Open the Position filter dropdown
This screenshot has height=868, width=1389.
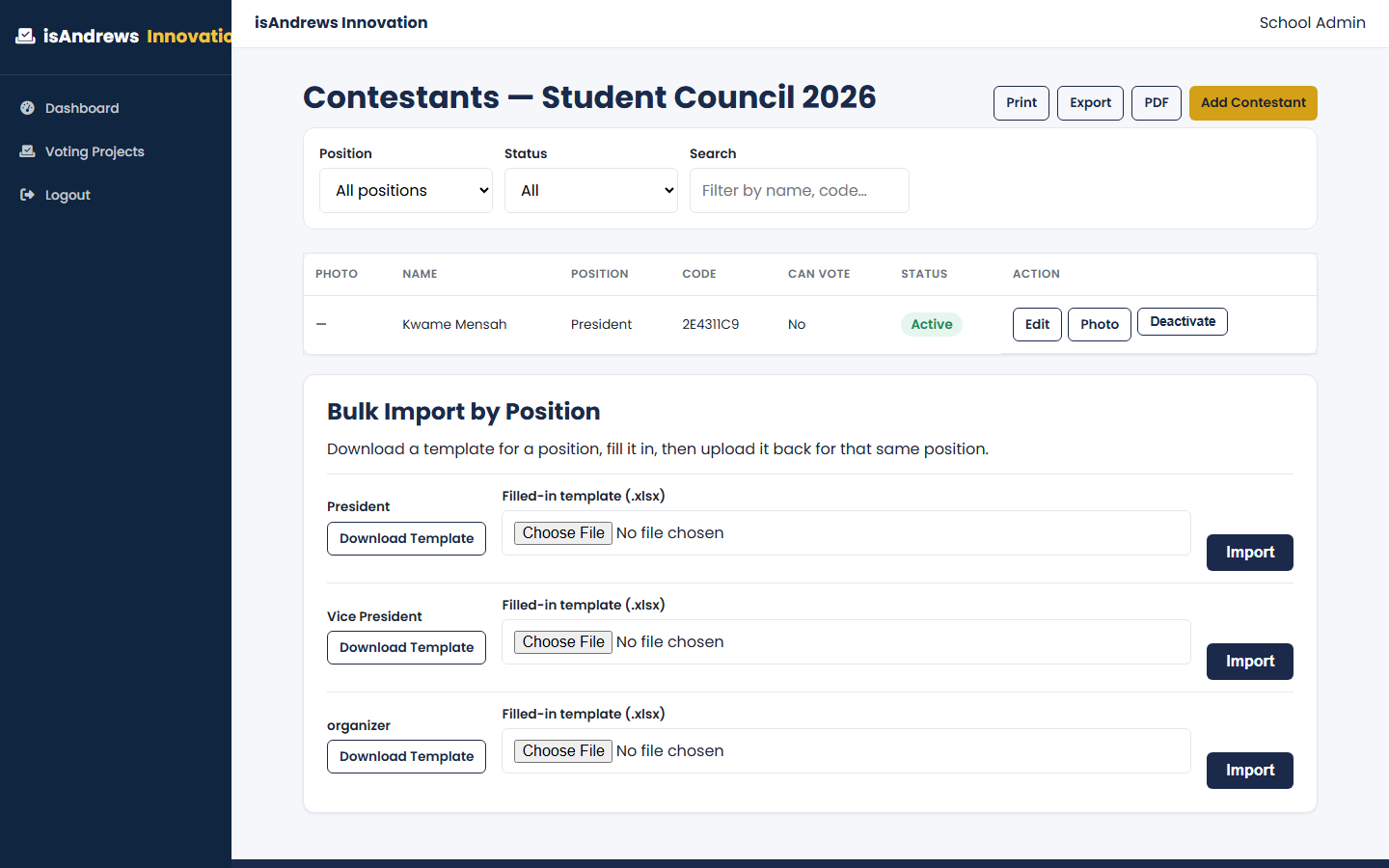click(x=406, y=190)
